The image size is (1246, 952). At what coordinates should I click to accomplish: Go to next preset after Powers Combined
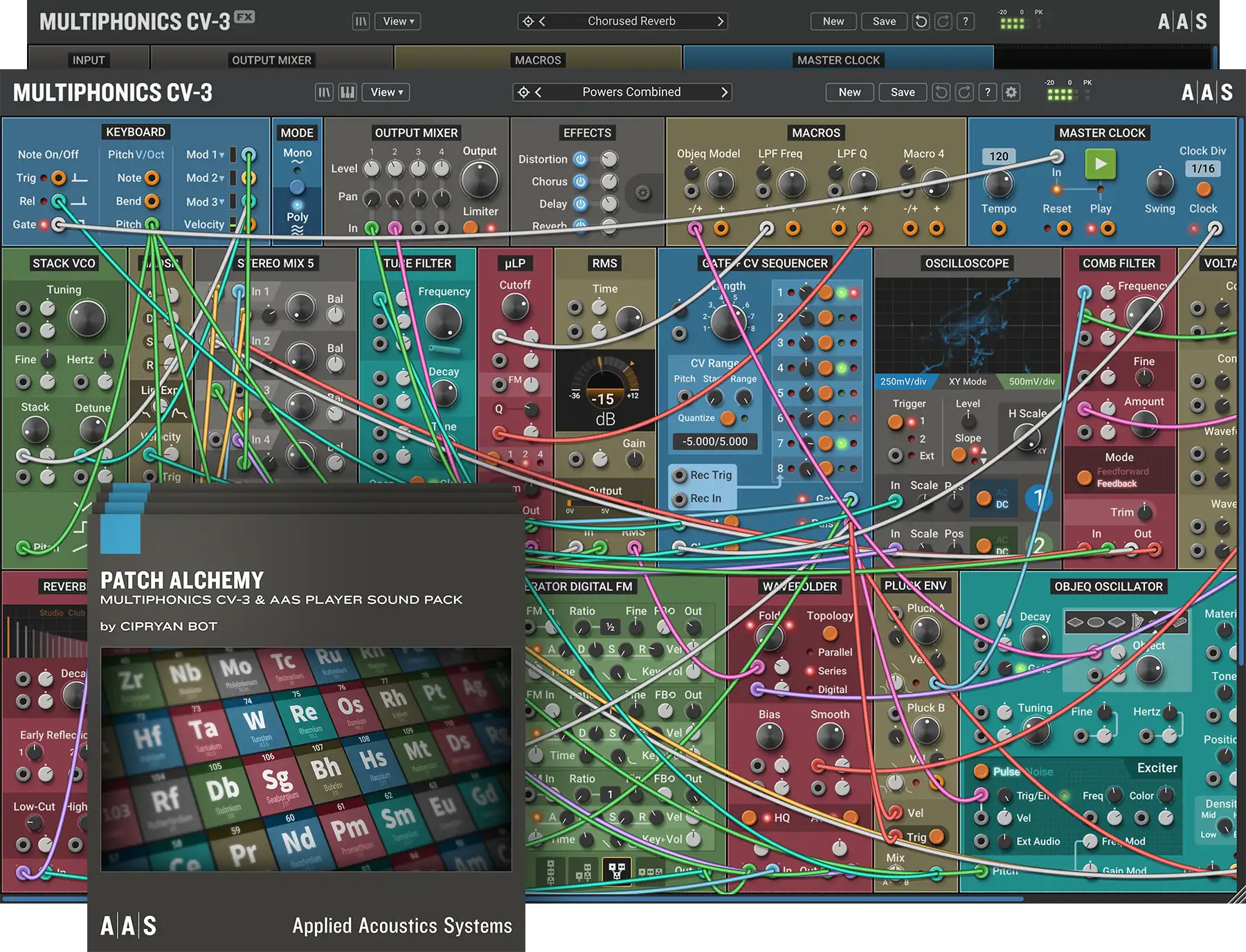[x=724, y=92]
